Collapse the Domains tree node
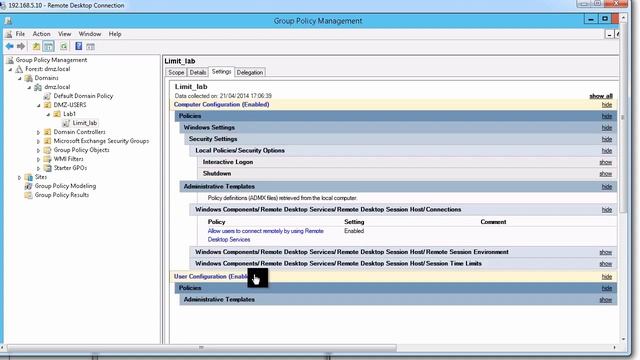The width and height of the screenshot is (640, 360). [20, 78]
